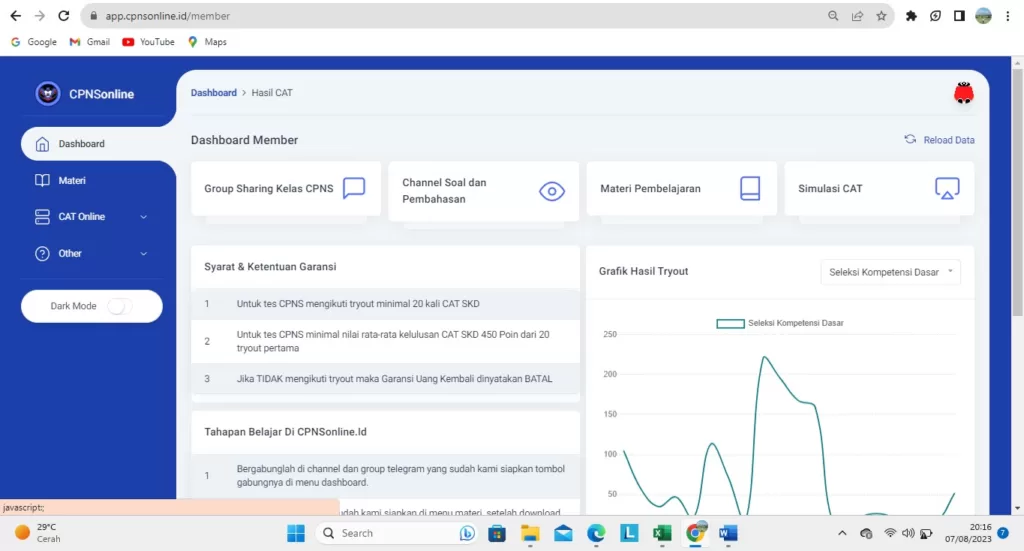Open the red user avatar at top right
Screen dimensions: 1024x551
pos(964,93)
